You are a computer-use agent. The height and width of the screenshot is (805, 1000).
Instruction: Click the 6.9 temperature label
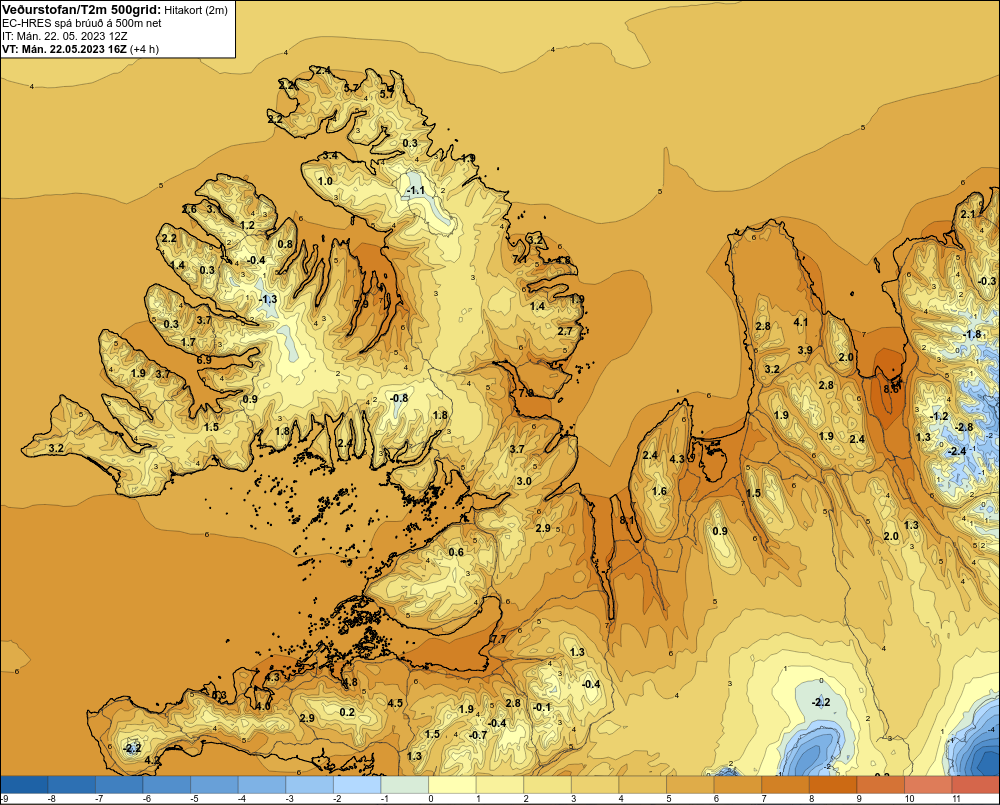pos(204,360)
